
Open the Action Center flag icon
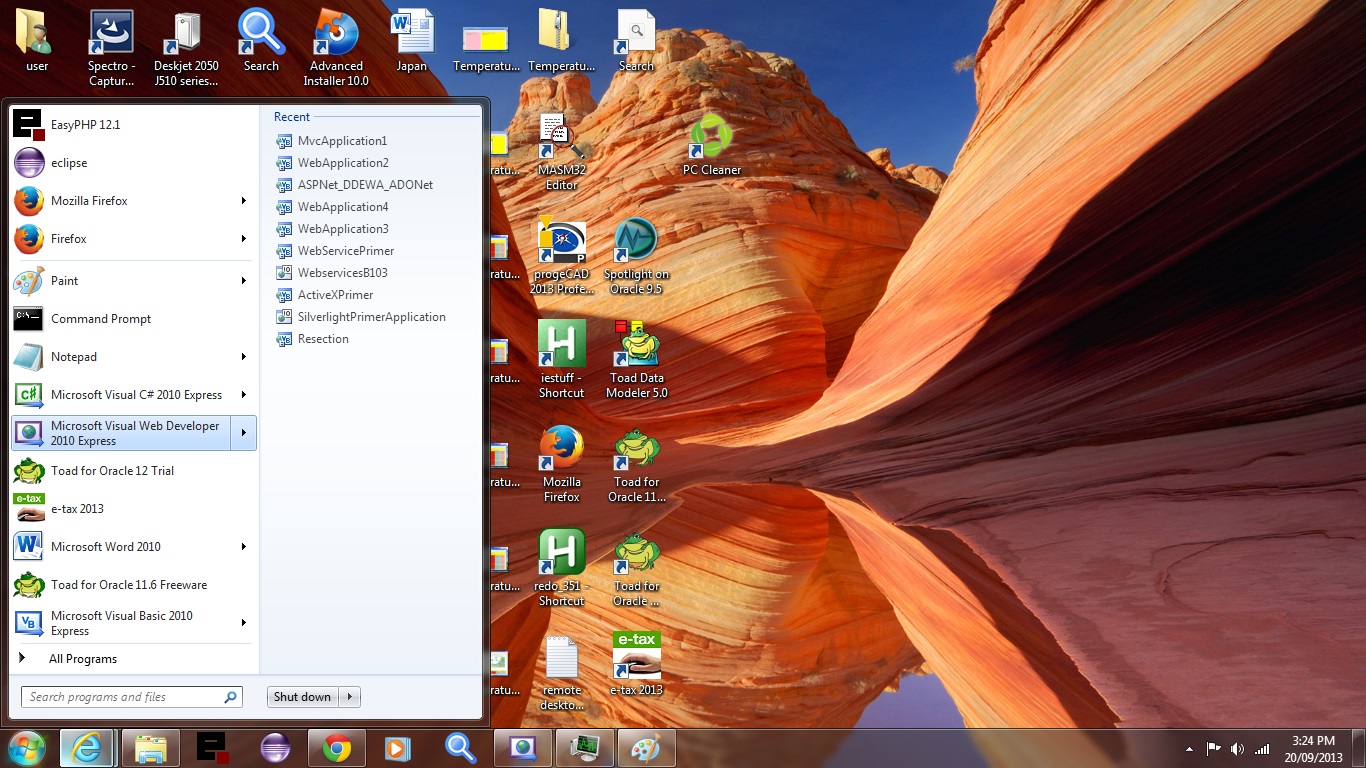(x=1213, y=749)
